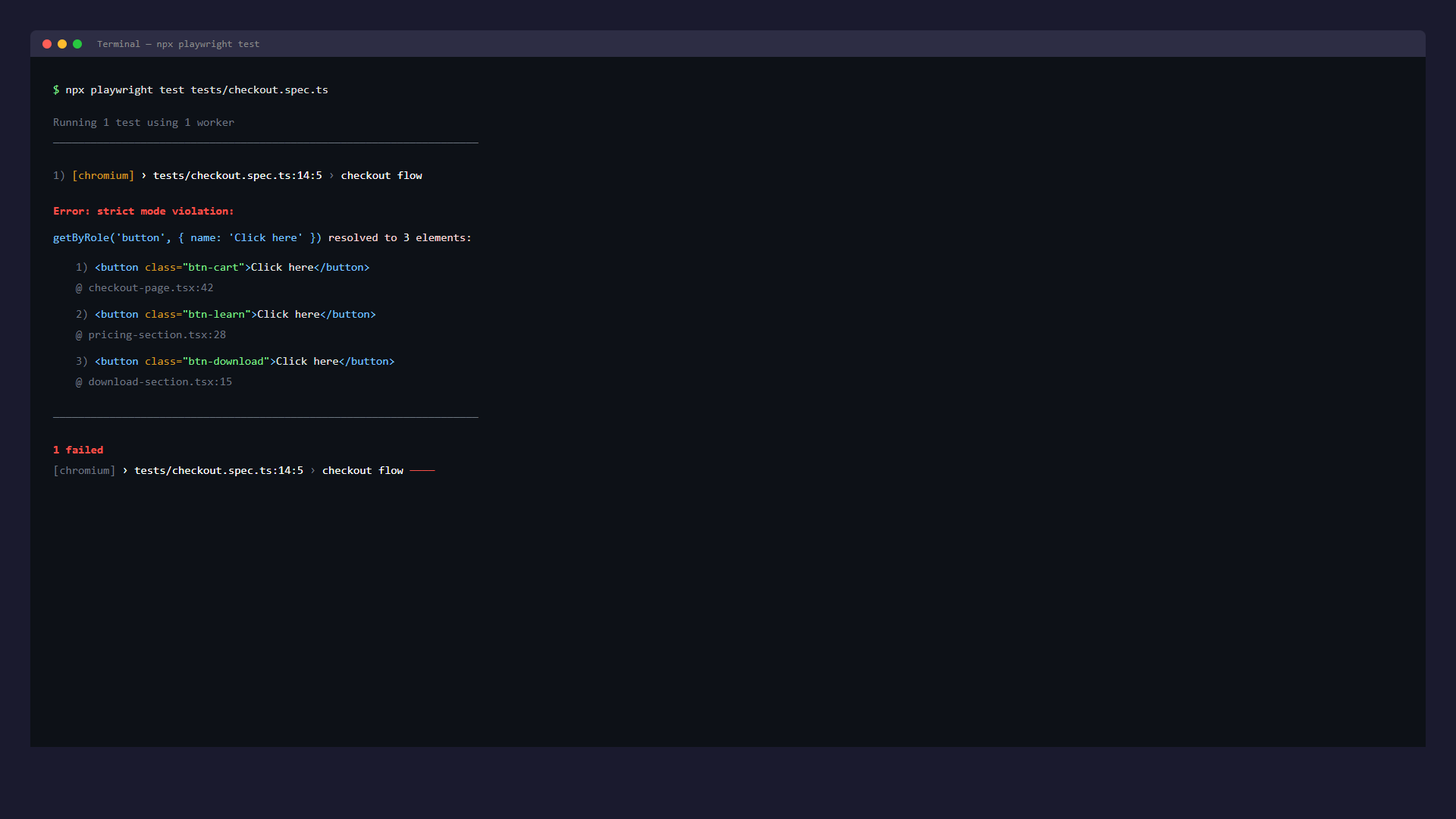The width and height of the screenshot is (1456, 819).
Task: Open pricing-section.tsx:28 source link
Action: (156, 334)
